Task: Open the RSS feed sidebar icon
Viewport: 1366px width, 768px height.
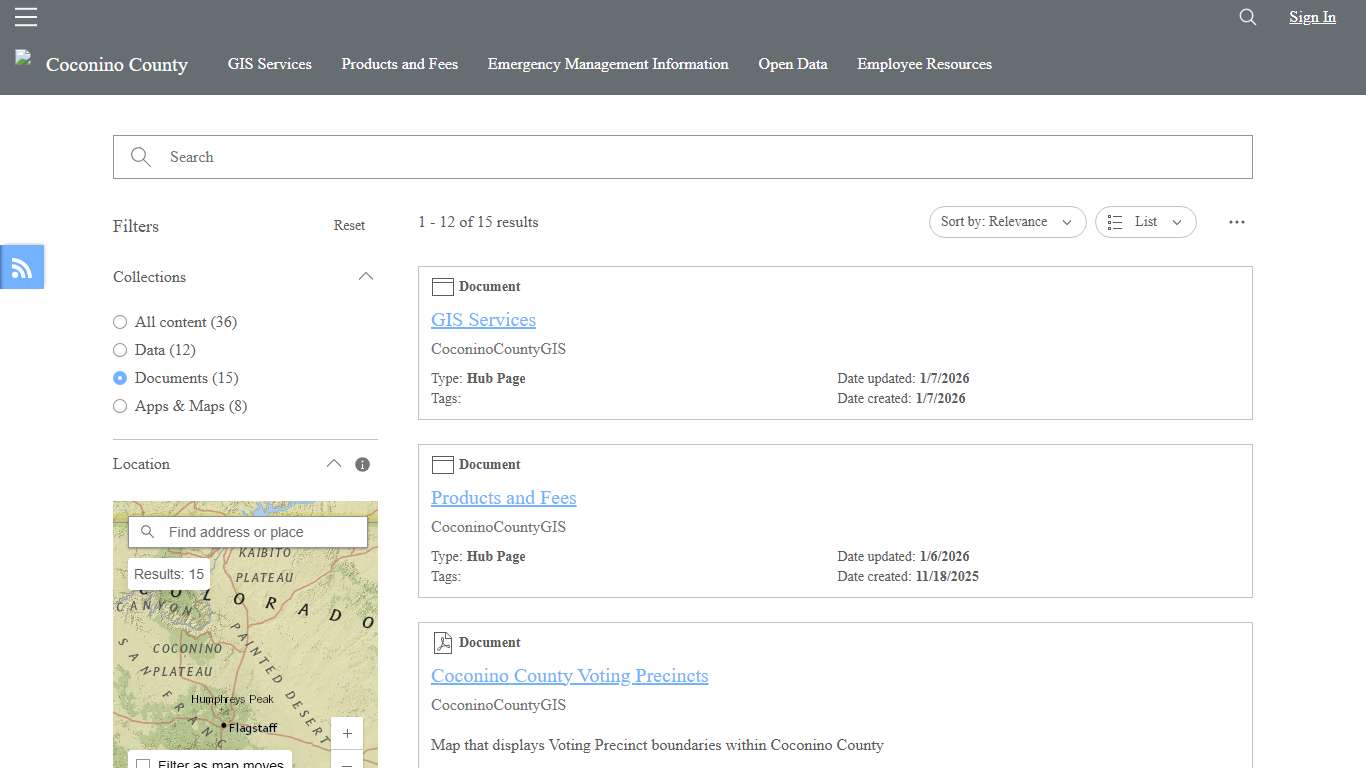Action: pyautogui.click(x=21, y=266)
